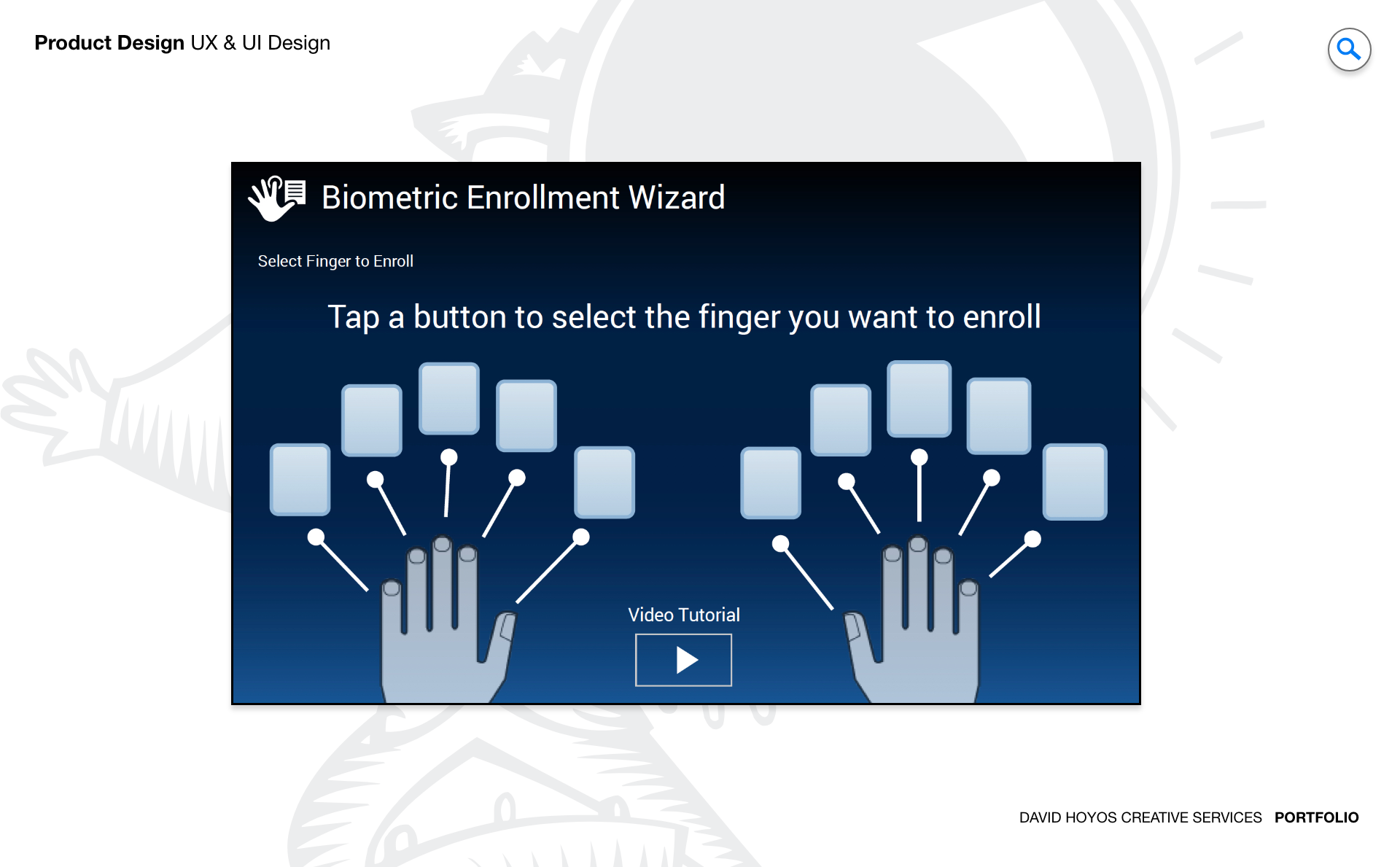Select left hand index finger button
The height and width of the screenshot is (867, 1400).
pos(526,416)
